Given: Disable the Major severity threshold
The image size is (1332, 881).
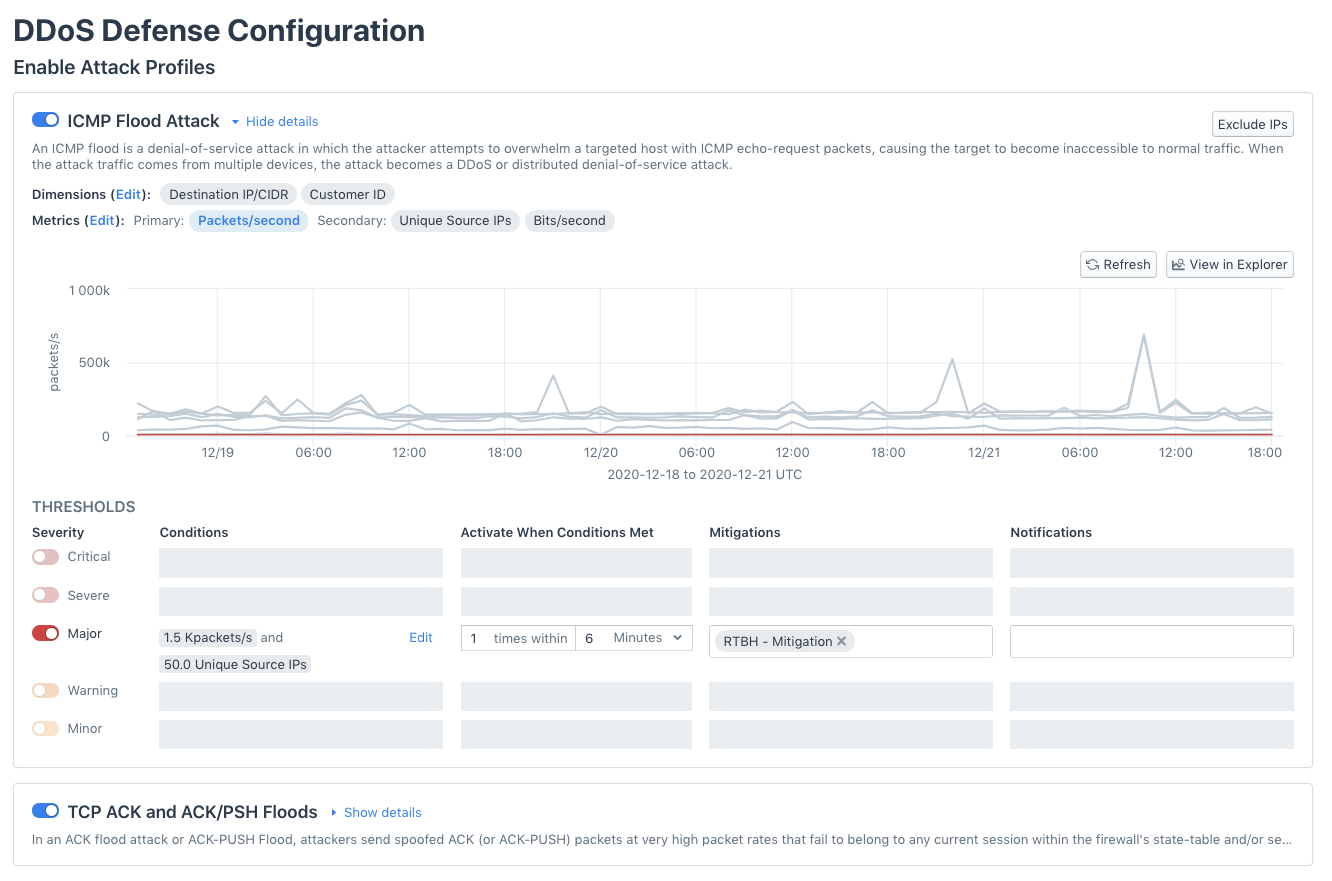Looking at the screenshot, I should pyautogui.click(x=45, y=633).
